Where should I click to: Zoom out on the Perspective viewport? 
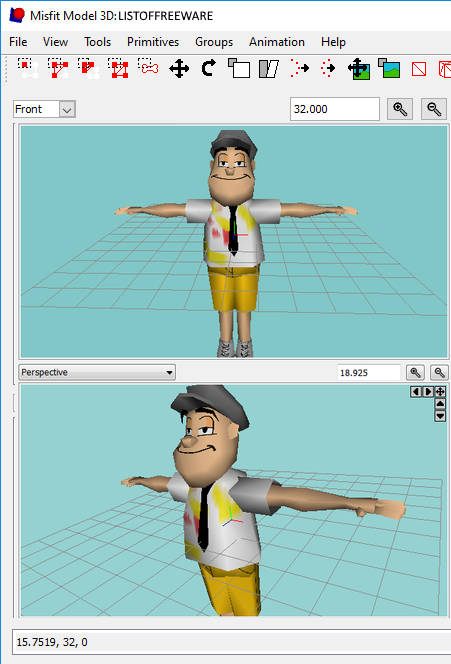click(x=440, y=373)
